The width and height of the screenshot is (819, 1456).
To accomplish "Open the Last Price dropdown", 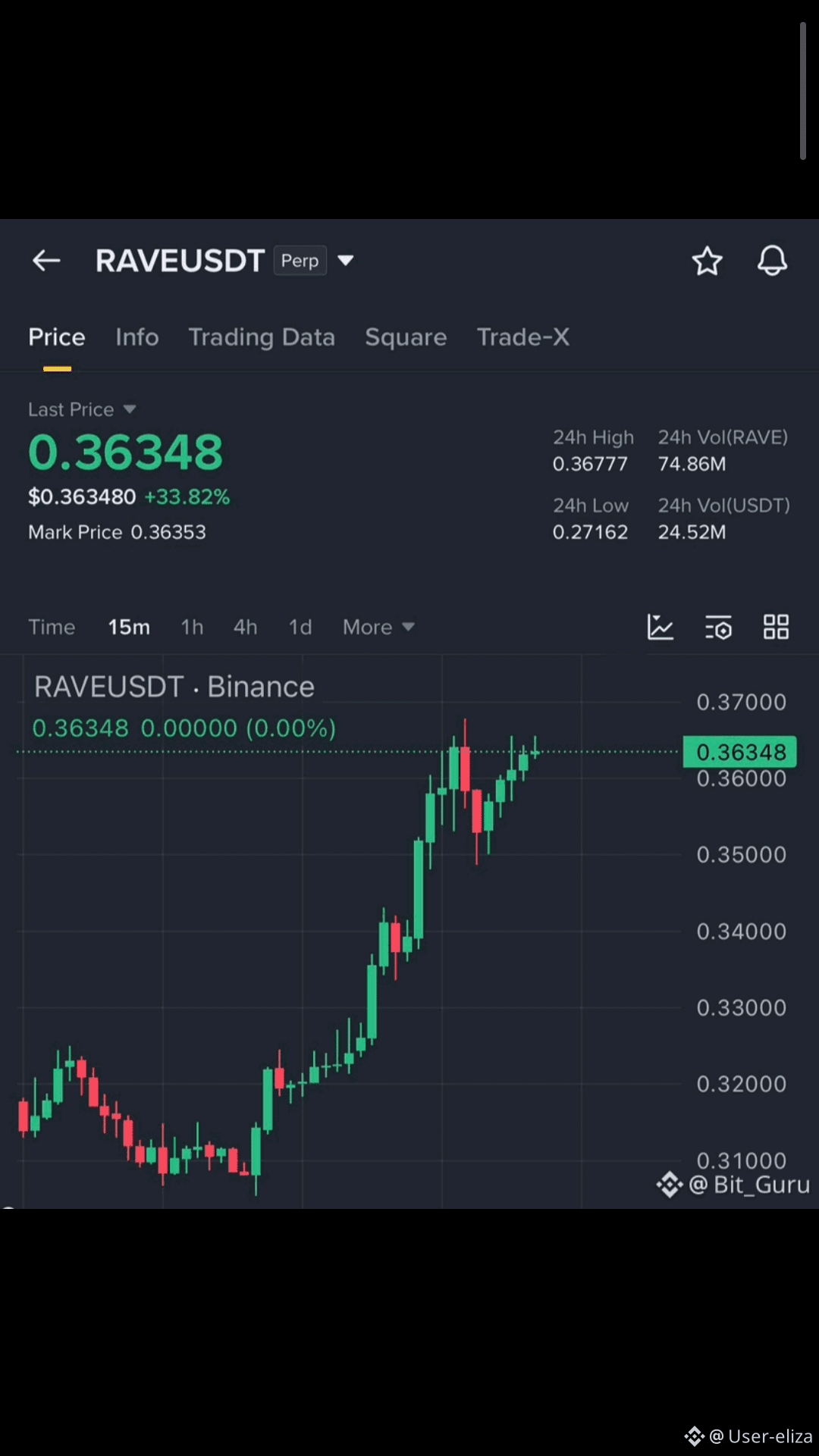I will (82, 409).
